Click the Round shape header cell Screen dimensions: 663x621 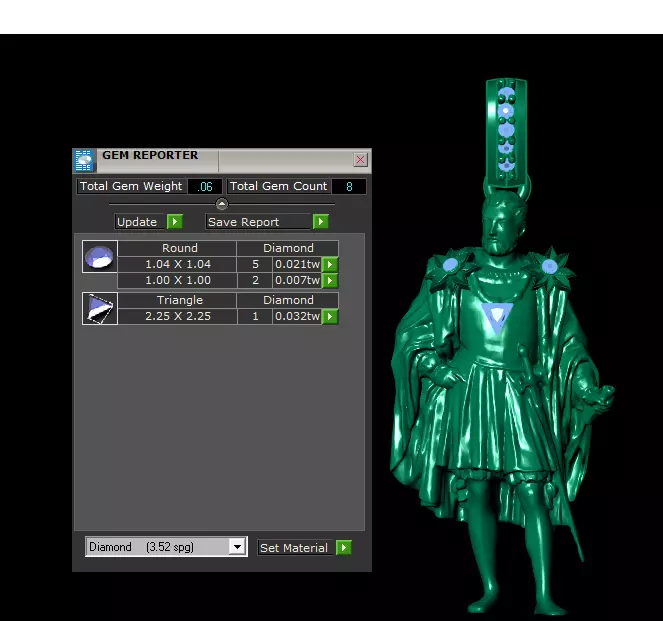click(x=178, y=248)
